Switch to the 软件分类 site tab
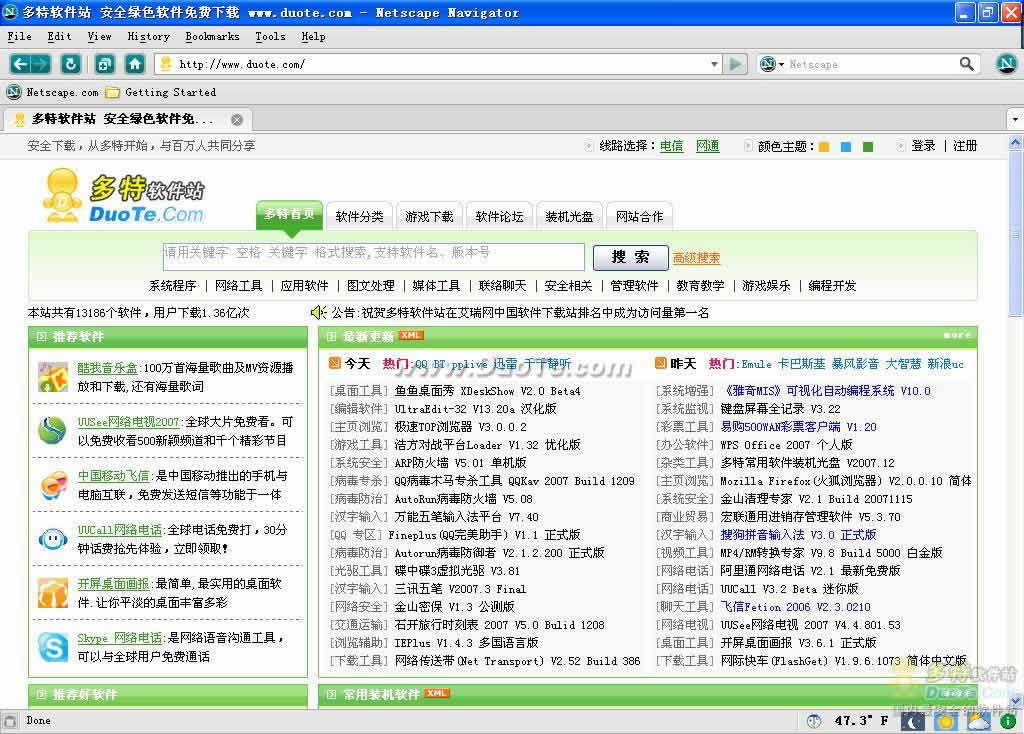Screen dimensions: 1024x734 click(359, 216)
